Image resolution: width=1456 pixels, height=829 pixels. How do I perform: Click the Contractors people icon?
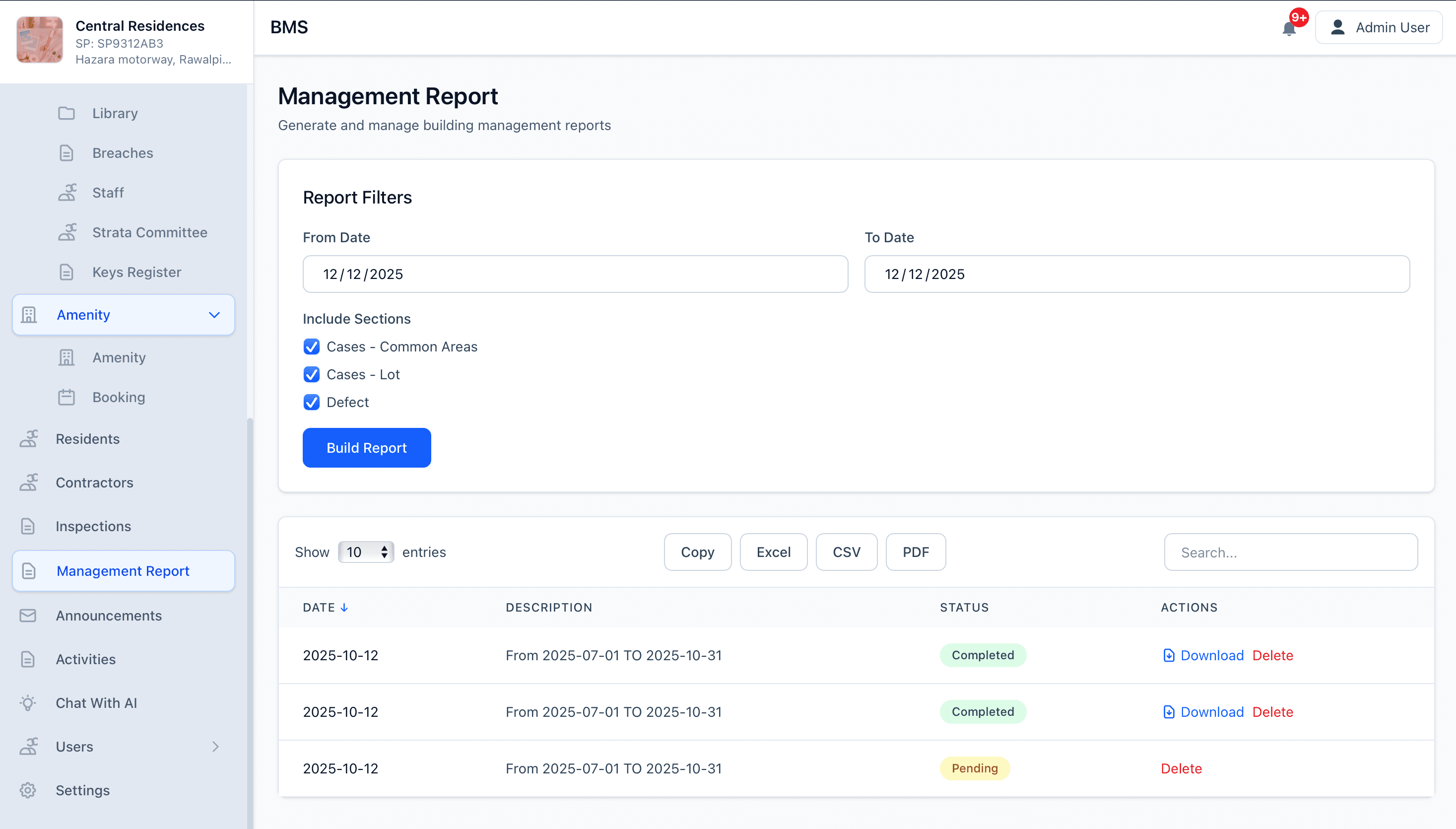(x=28, y=483)
